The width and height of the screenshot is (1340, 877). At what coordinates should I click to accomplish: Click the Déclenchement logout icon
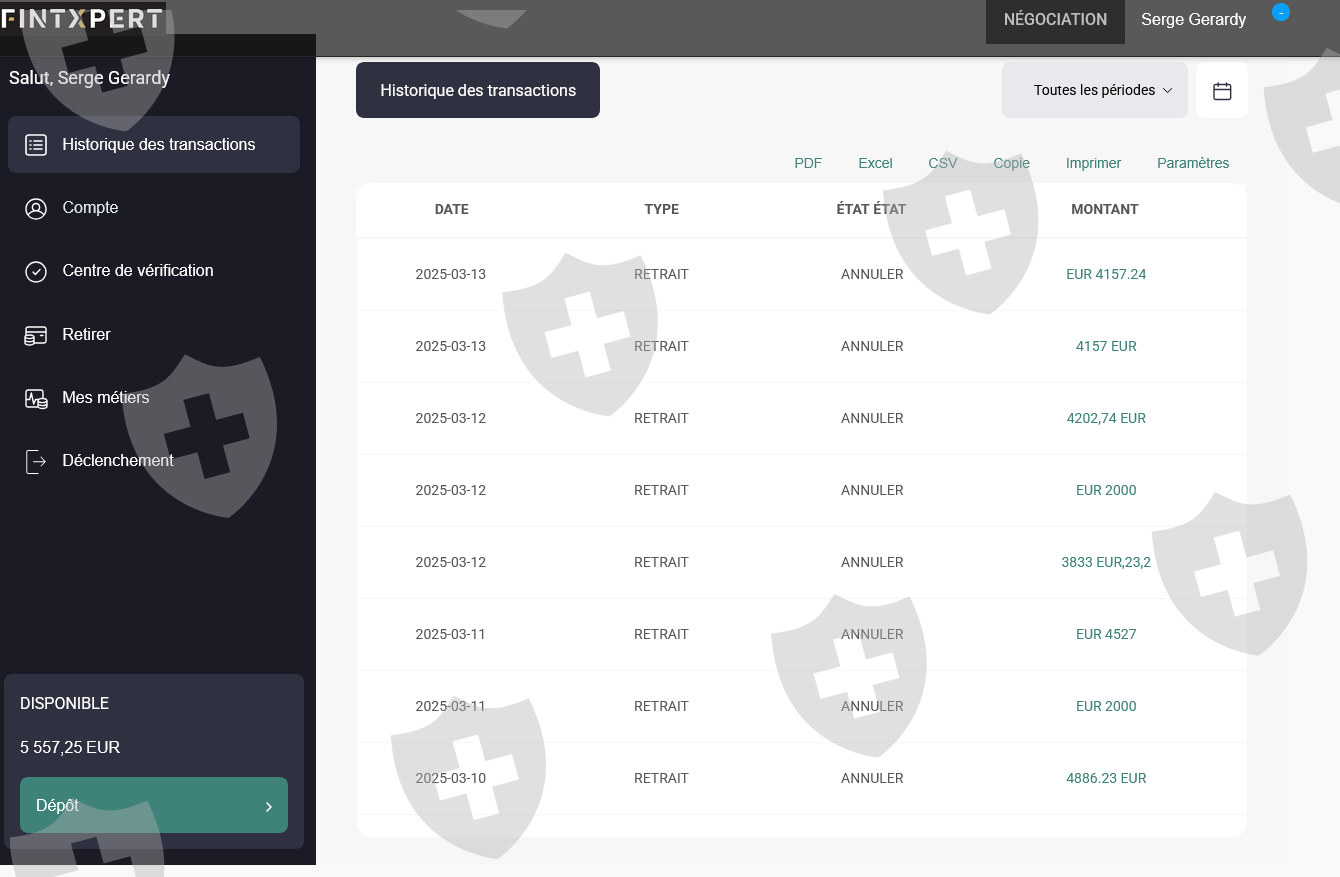click(x=36, y=461)
